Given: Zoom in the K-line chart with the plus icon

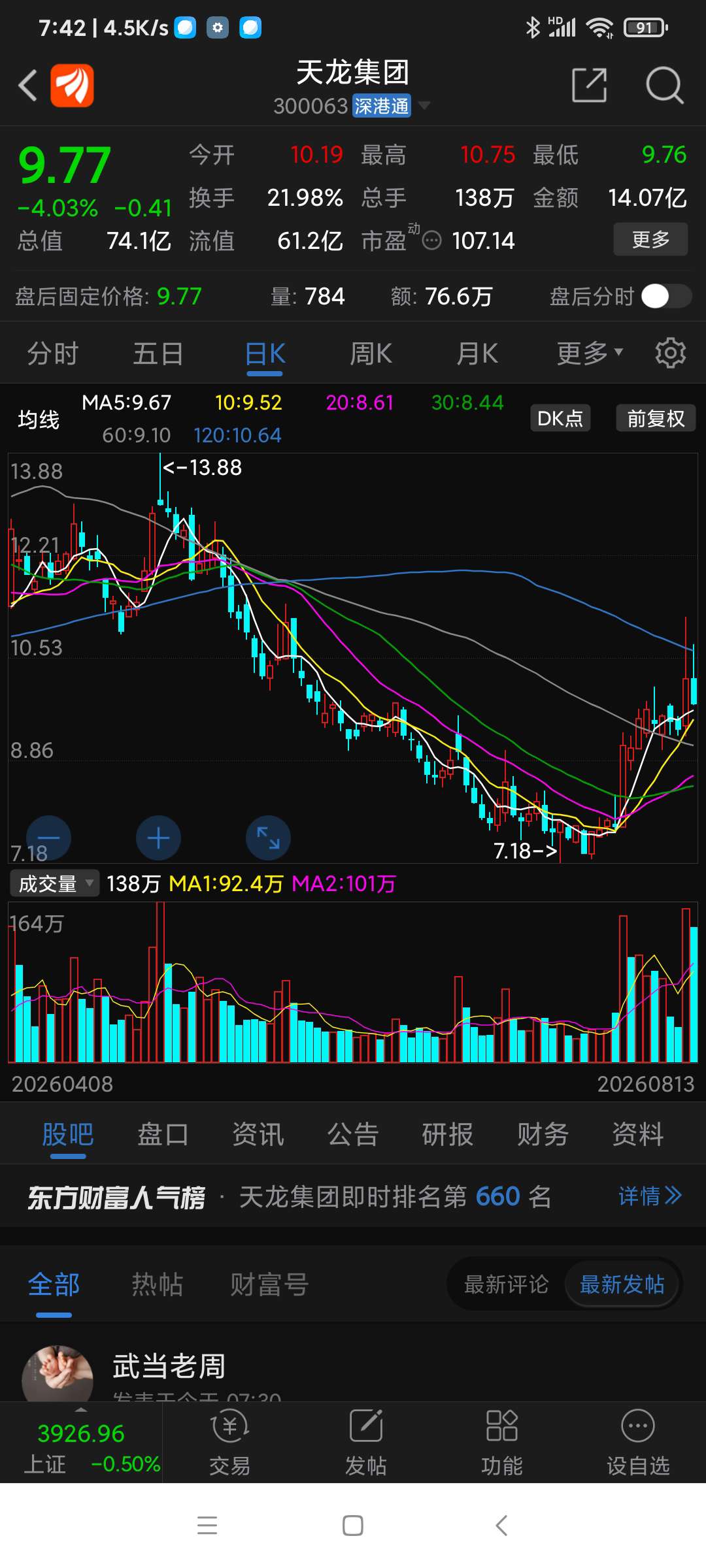Looking at the screenshot, I should 158,838.
